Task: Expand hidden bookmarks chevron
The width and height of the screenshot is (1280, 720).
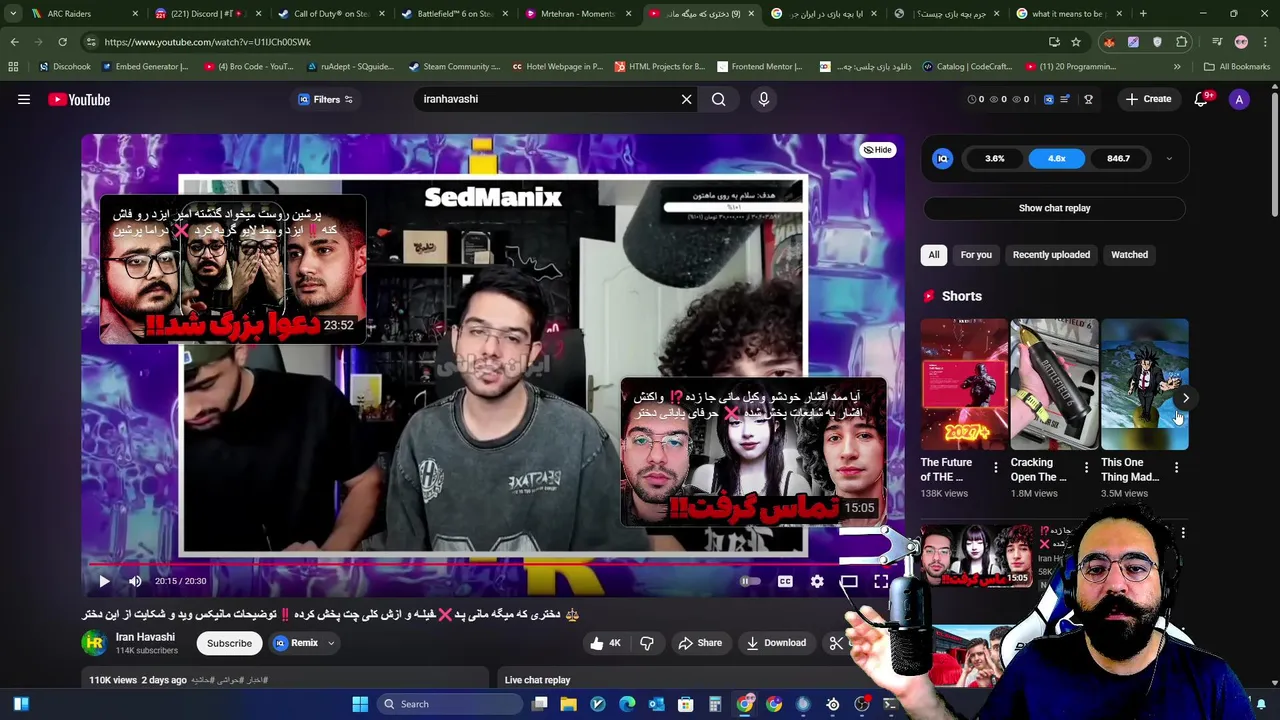Action: [1177, 67]
